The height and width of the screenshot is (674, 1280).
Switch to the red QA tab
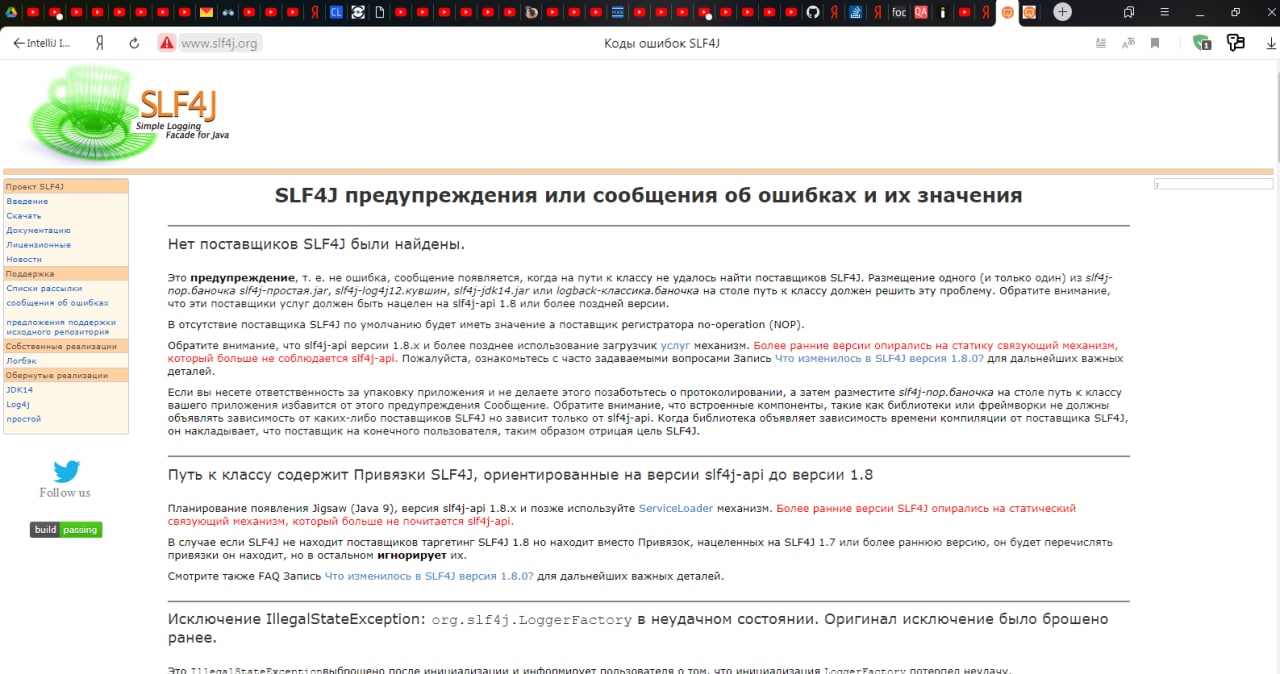(921, 12)
